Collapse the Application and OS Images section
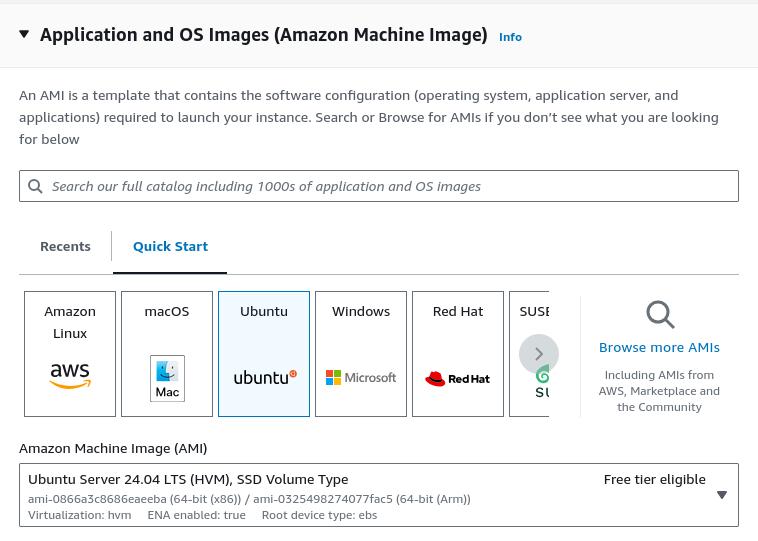The height and width of the screenshot is (541, 758). [x=24, y=34]
